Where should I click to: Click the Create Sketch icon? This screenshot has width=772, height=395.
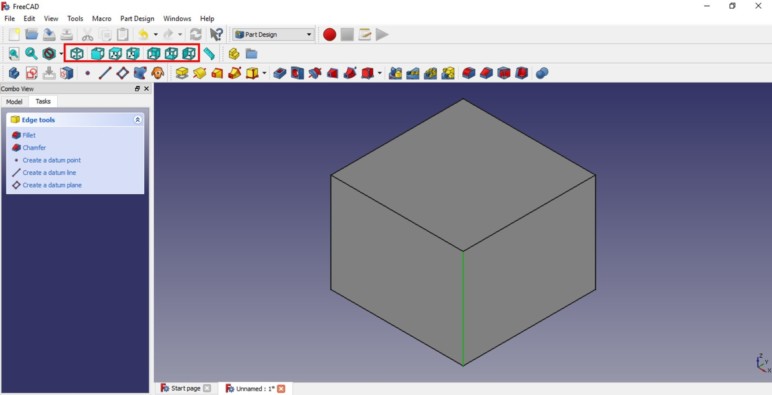tap(32, 73)
